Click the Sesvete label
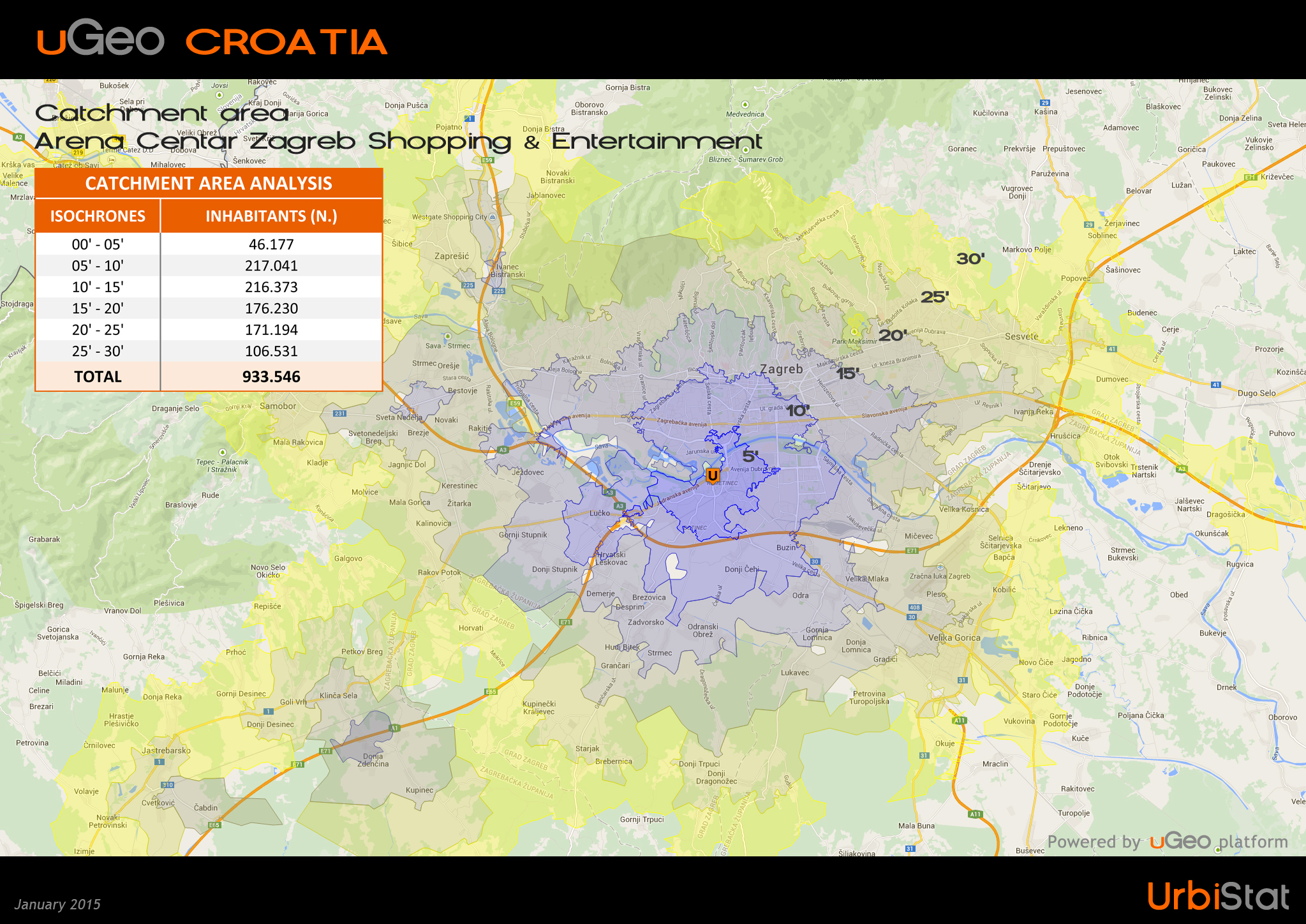Screen dimensions: 1306x924 [1021, 336]
